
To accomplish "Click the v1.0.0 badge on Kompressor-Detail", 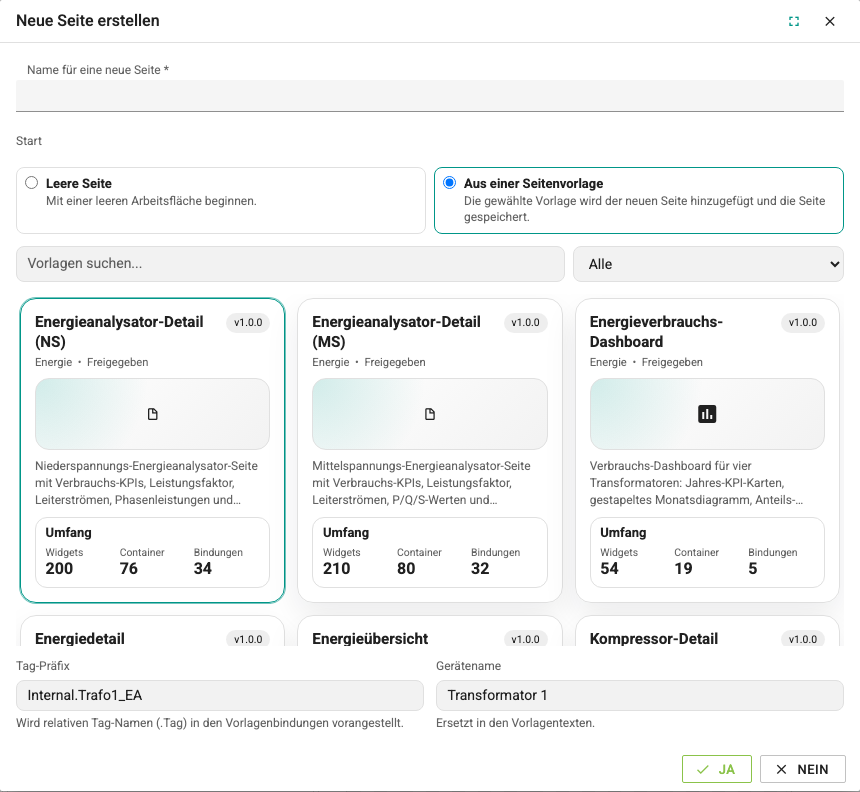I will (803, 639).
